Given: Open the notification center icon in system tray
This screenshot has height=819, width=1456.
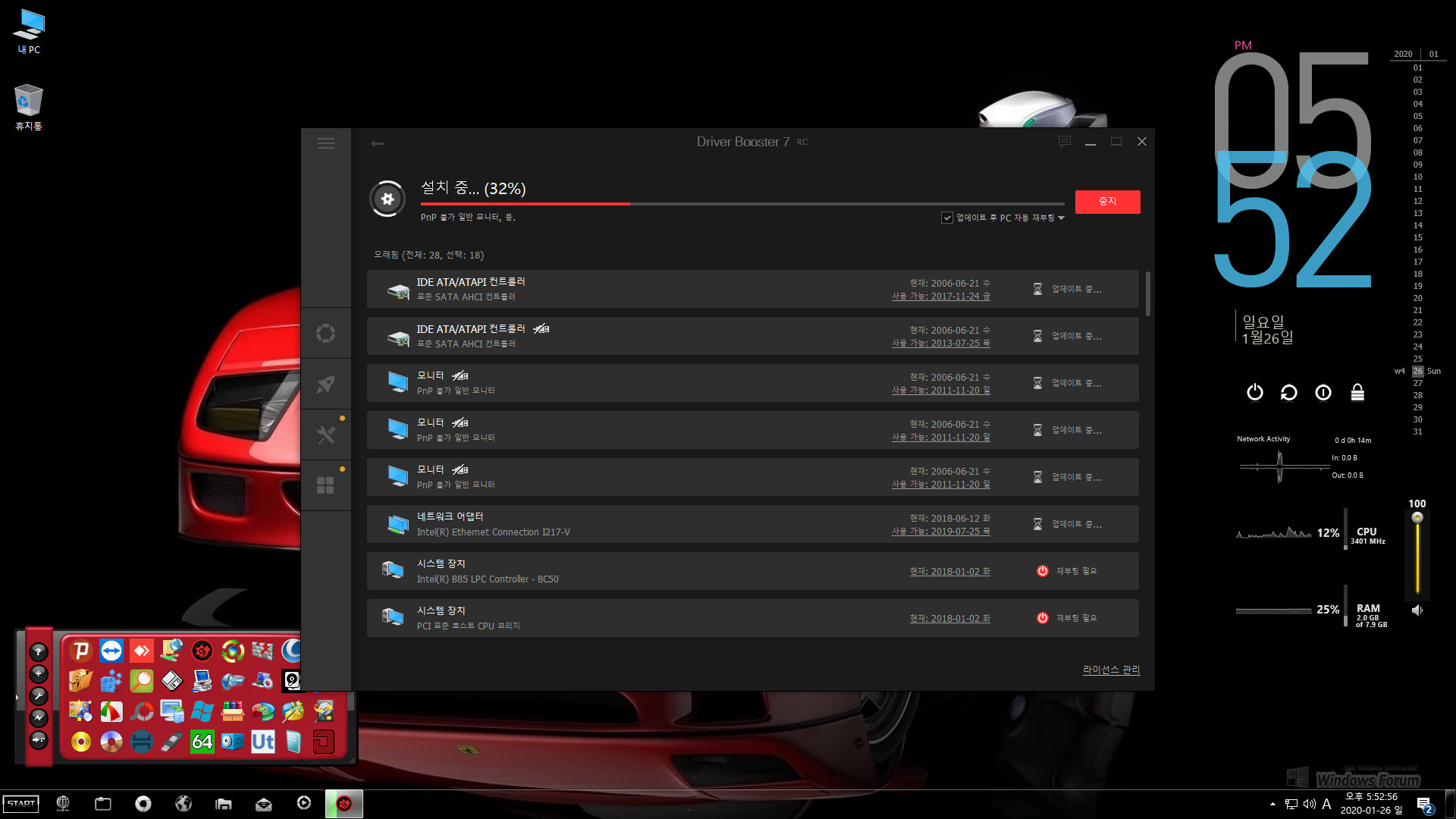Looking at the screenshot, I should point(1424,805).
